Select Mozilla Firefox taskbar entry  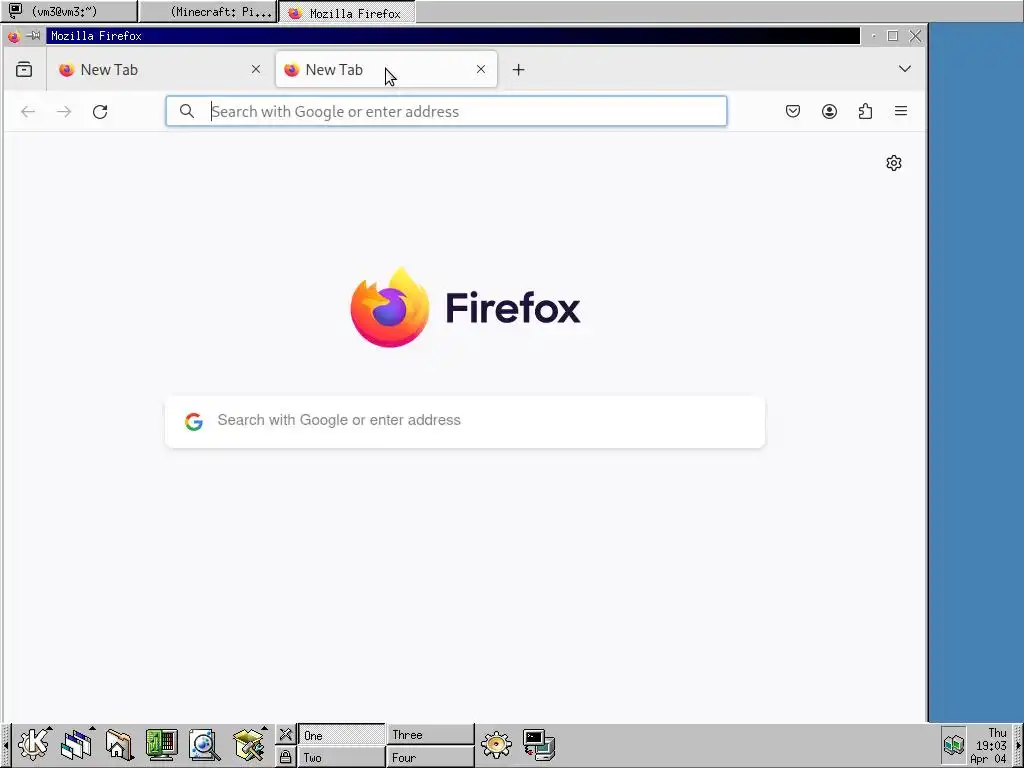tap(347, 12)
